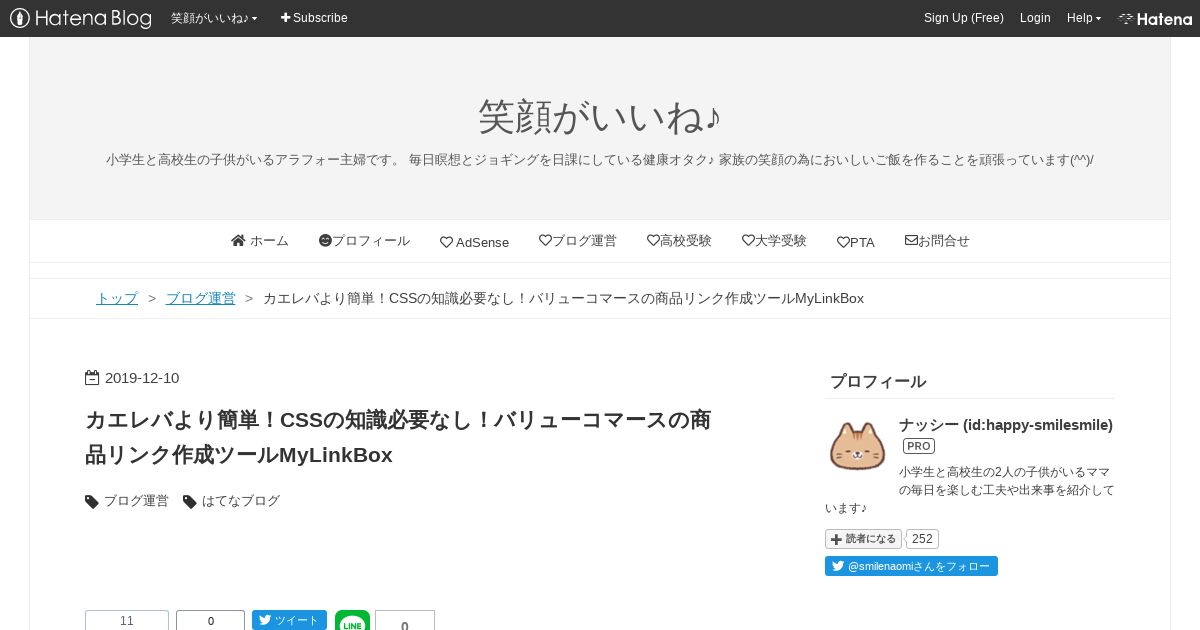Screen dimensions: 1200x630
Task: Click the 252 reader count
Action: (x=922, y=539)
